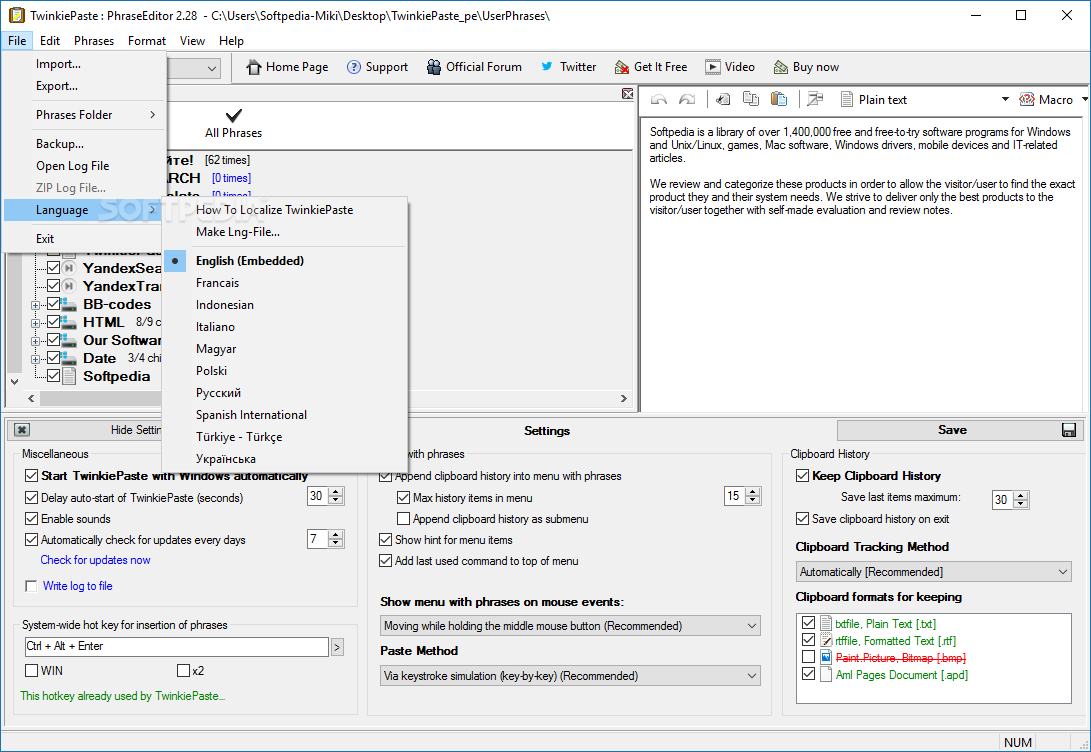Increase max history items spinner
The height and width of the screenshot is (752, 1091).
coord(752,492)
